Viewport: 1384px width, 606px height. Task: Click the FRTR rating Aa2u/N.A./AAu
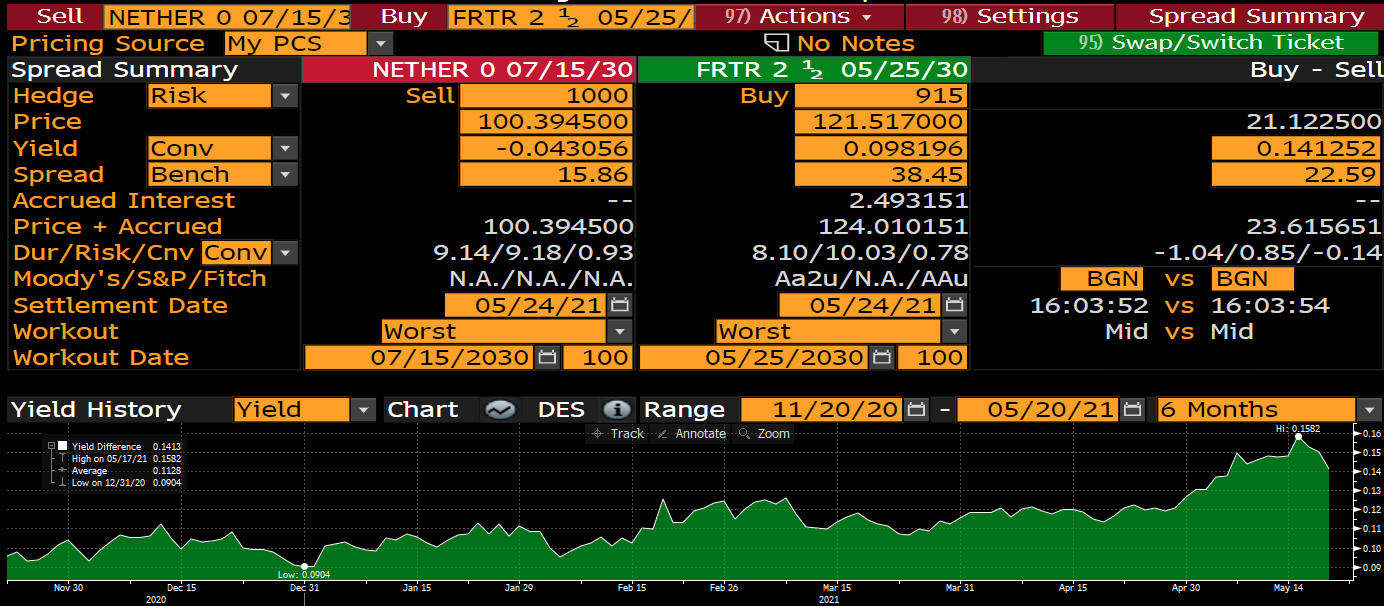pyautogui.click(x=871, y=279)
